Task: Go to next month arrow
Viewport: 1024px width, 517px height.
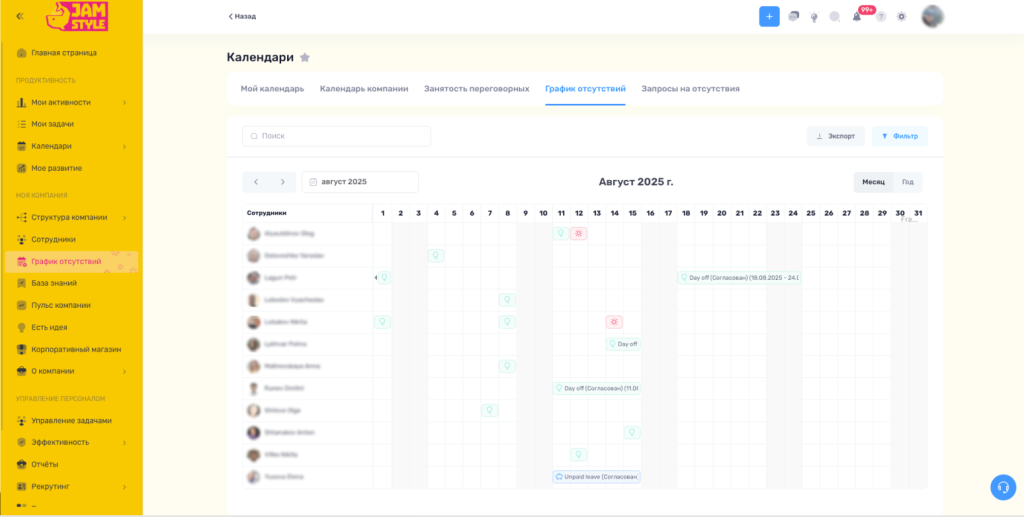Action: pyautogui.click(x=283, y=182)
